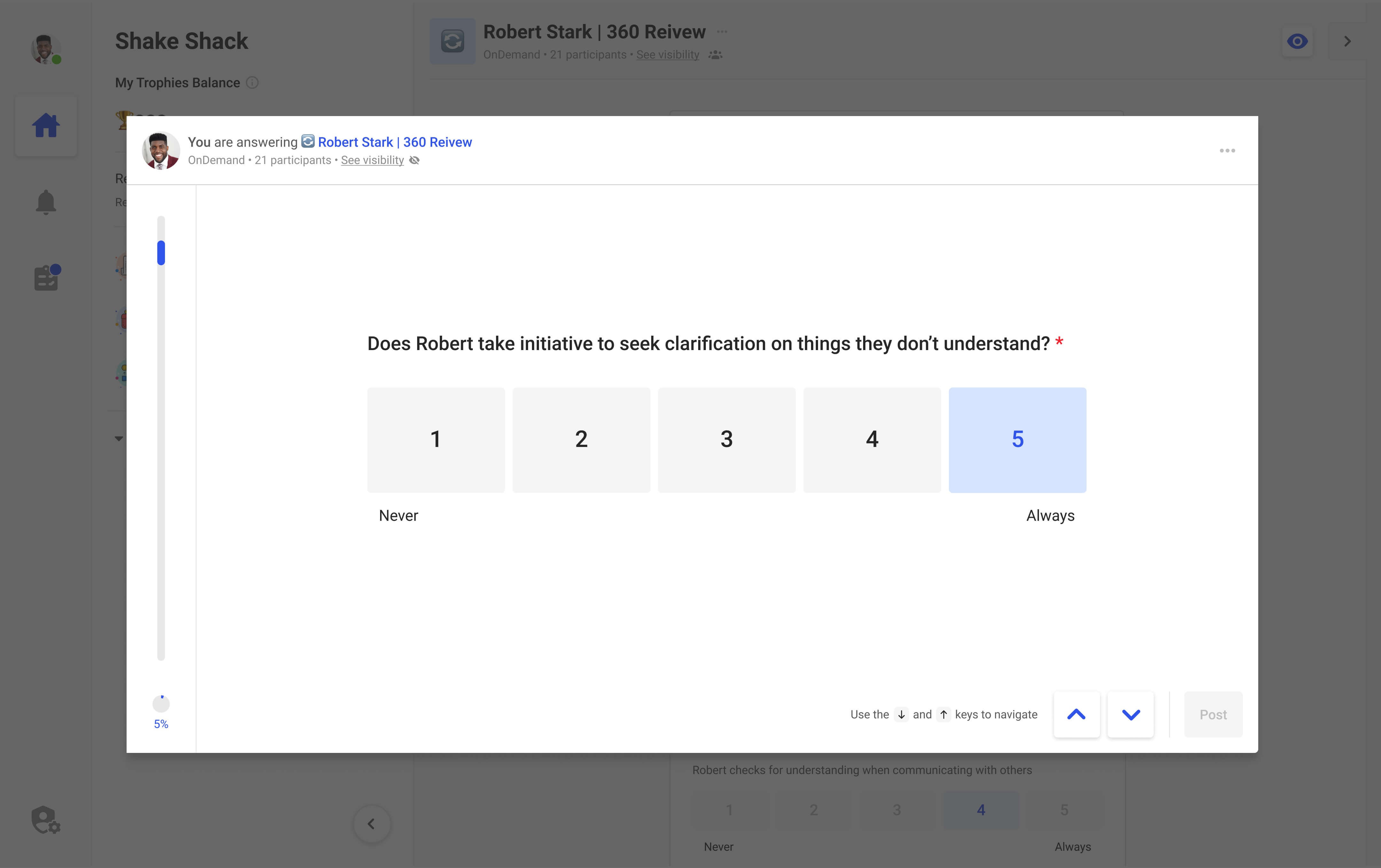This screenshot has height=868, width=1381.
Task: Select rating 1 in the modal
Action: [436, 440]
